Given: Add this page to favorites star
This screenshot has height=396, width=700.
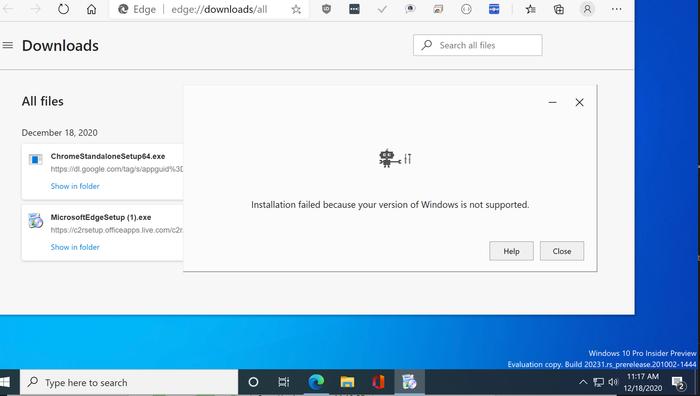Looking at the screenshot, I should tap(296, 9).
